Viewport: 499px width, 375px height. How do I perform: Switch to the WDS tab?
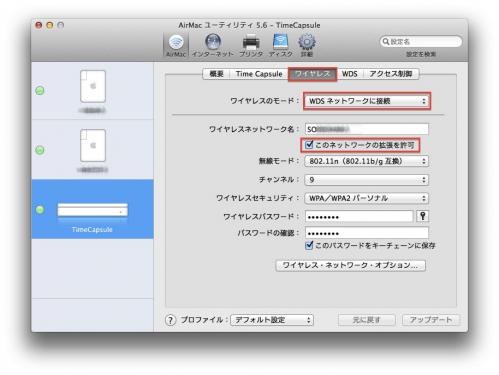click(350, 74)
